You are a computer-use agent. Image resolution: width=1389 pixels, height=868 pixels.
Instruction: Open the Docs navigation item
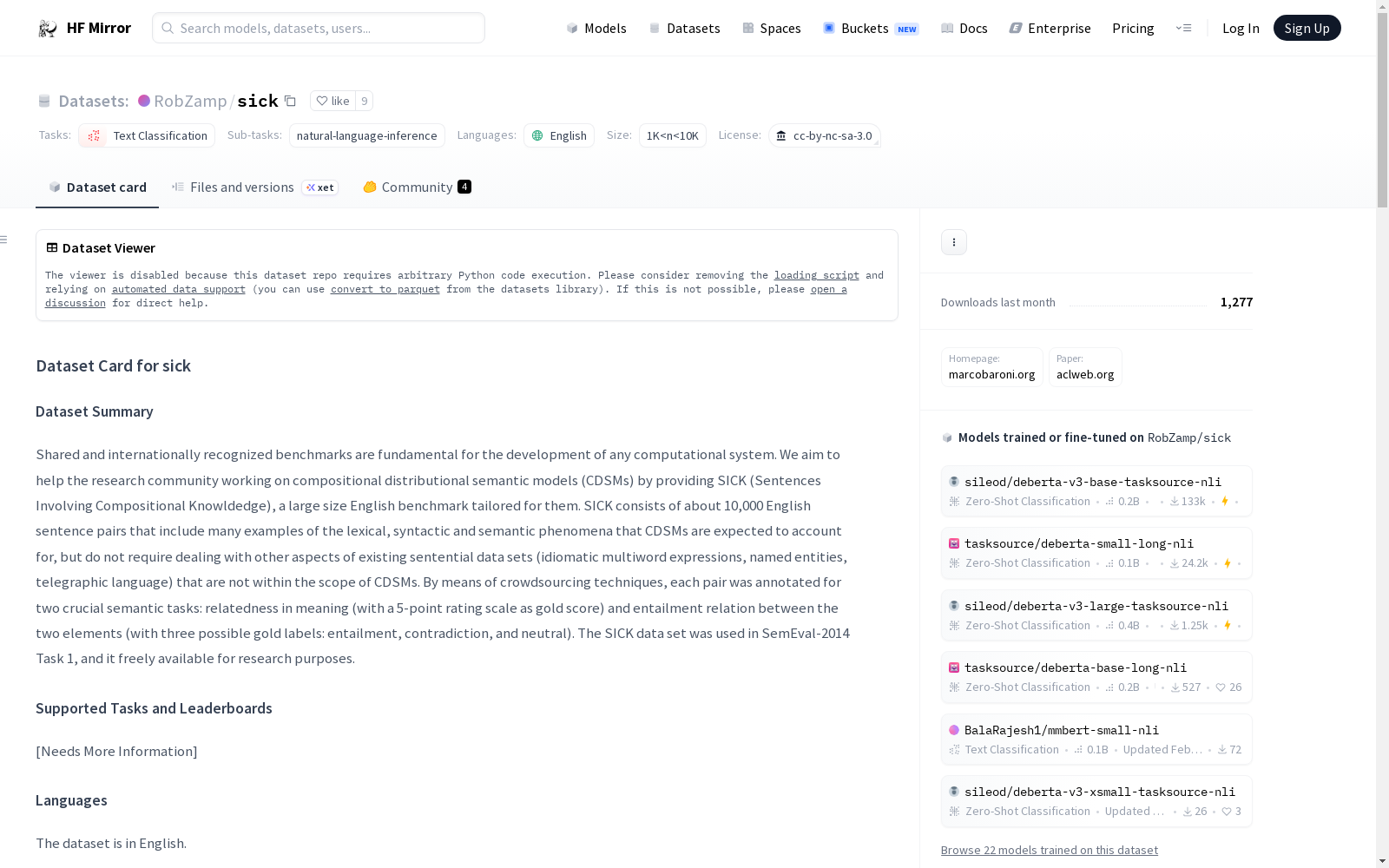[964, 29]
